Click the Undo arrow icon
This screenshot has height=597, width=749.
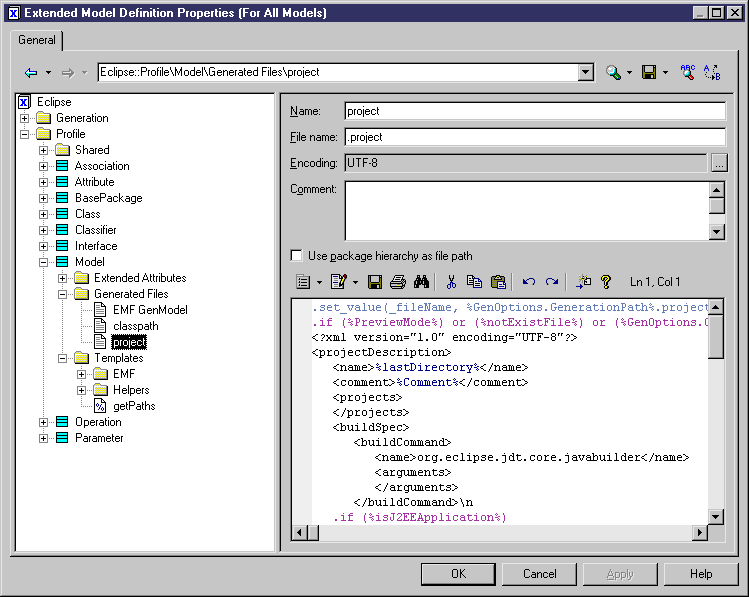(528, 282)
